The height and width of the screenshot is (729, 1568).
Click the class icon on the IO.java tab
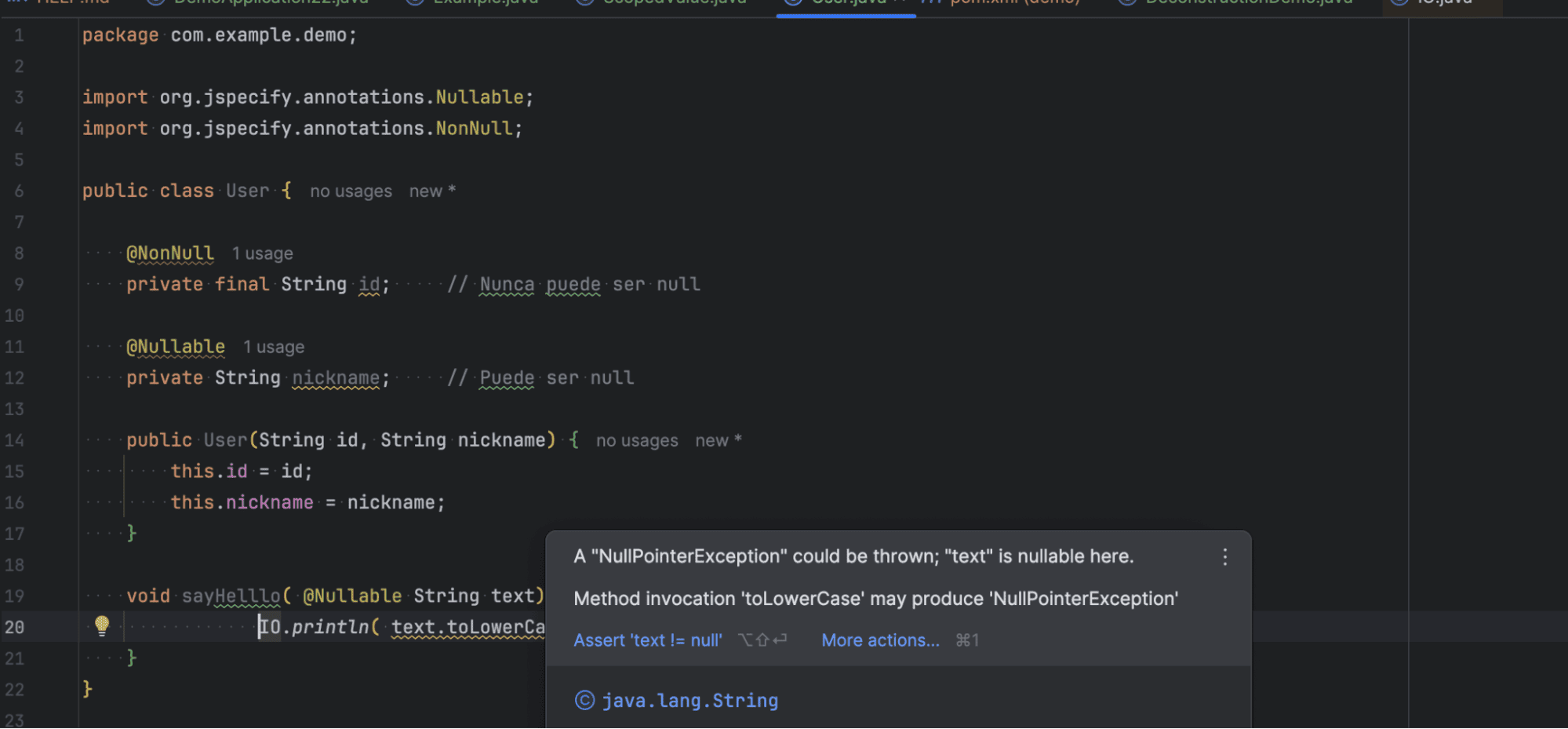click(1399, 2)
